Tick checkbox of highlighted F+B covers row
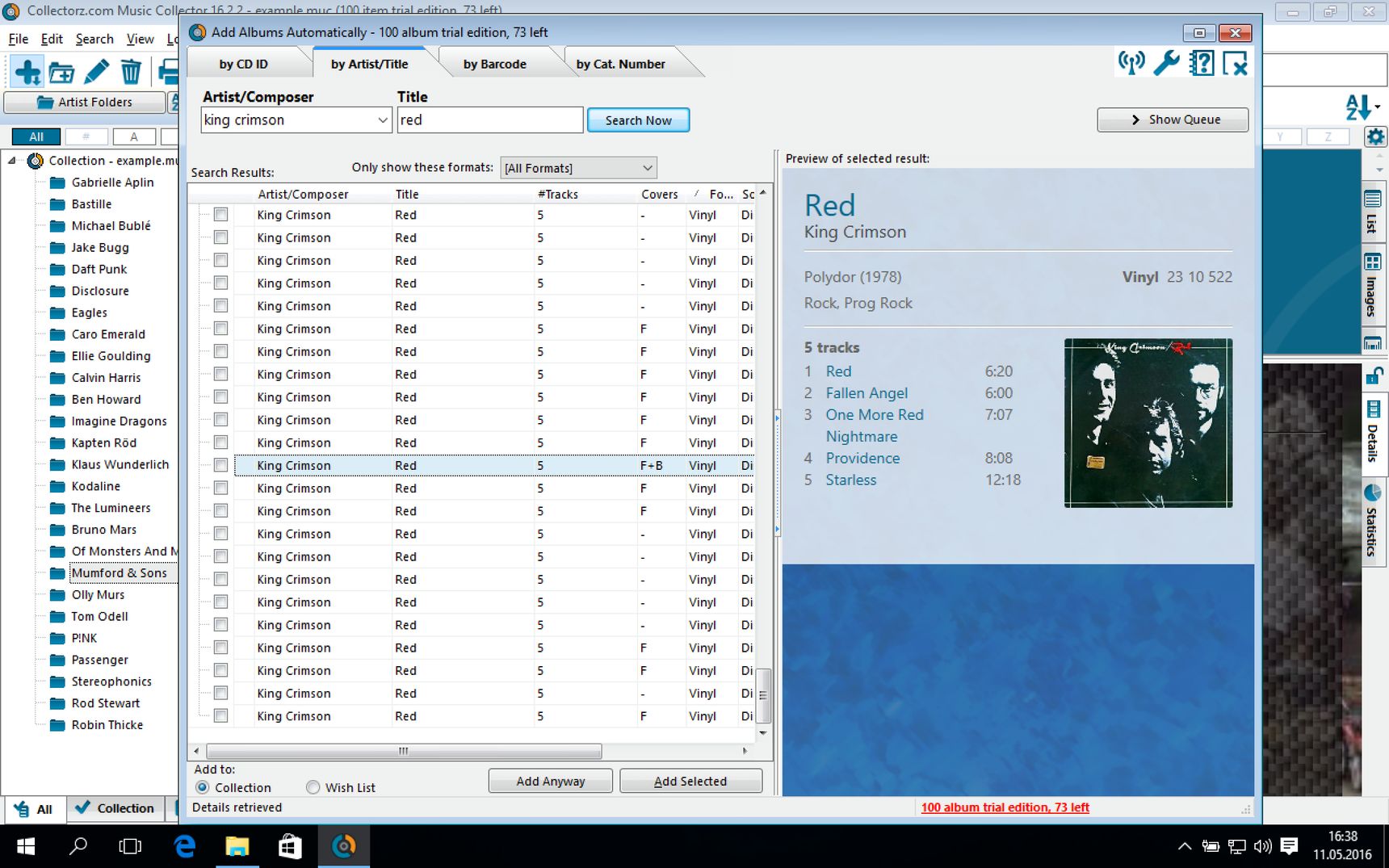Image resolution: width=1389 pixels, height=868 pixels. (220, 465)
